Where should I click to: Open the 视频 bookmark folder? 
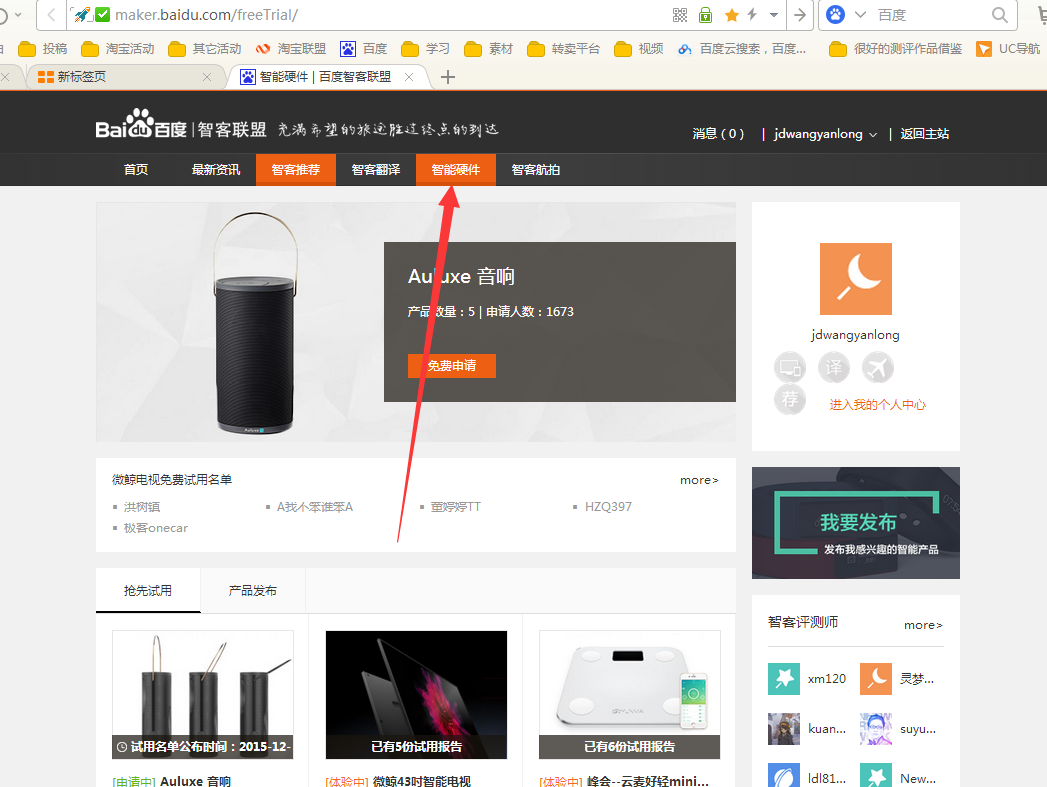tap(638, 49)
